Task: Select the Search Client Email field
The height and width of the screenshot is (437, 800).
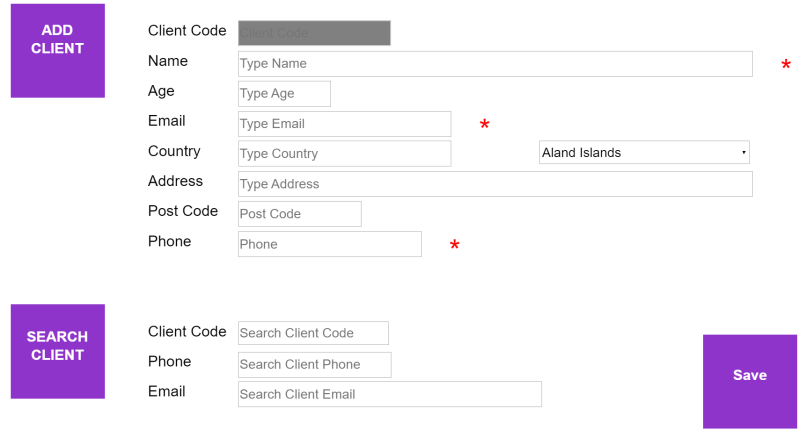Action: pos(390,394)
